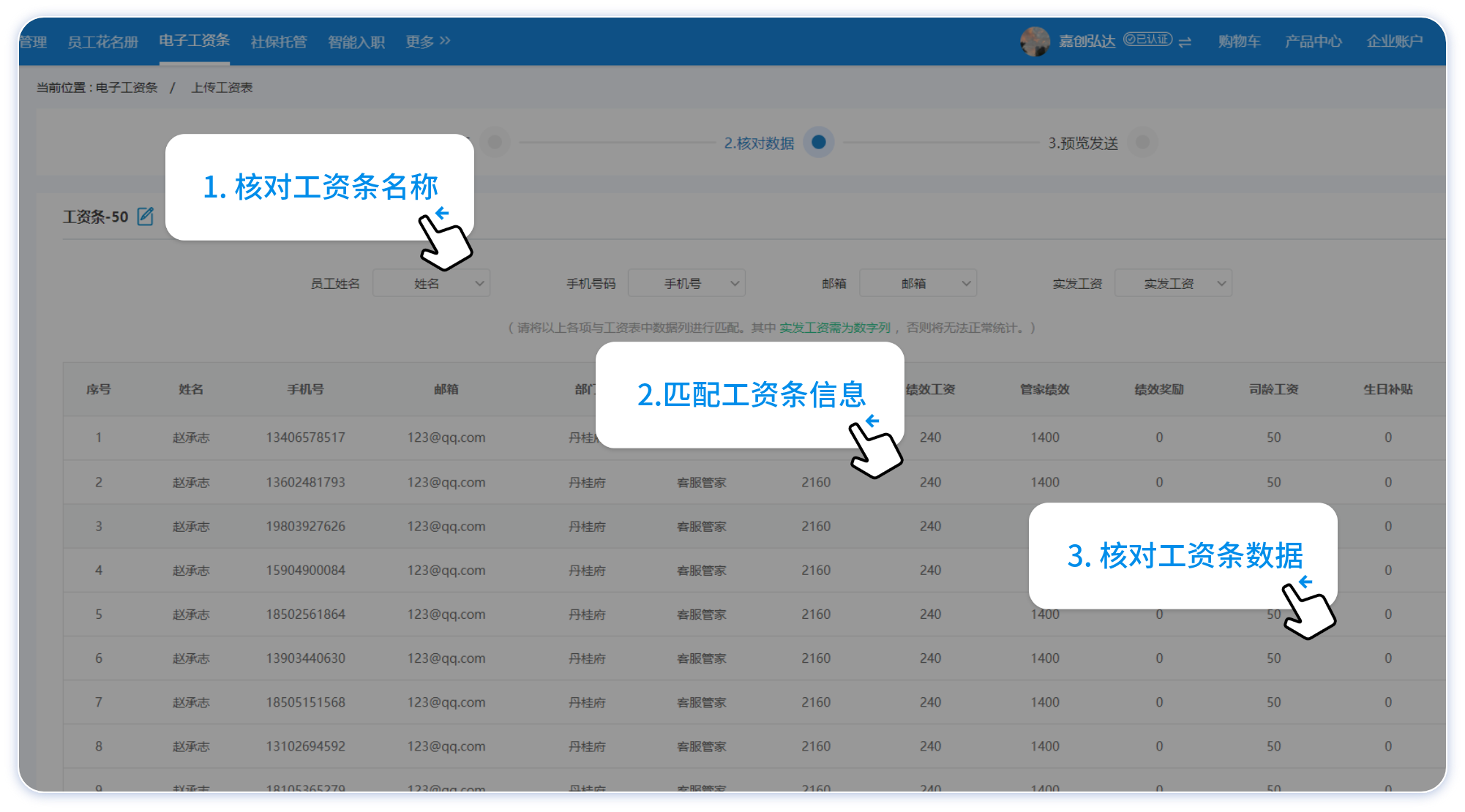Screen dimensions: 1465x812
Task: Edit the 工资条-50 payslip name icon
Action: (146, 217)
